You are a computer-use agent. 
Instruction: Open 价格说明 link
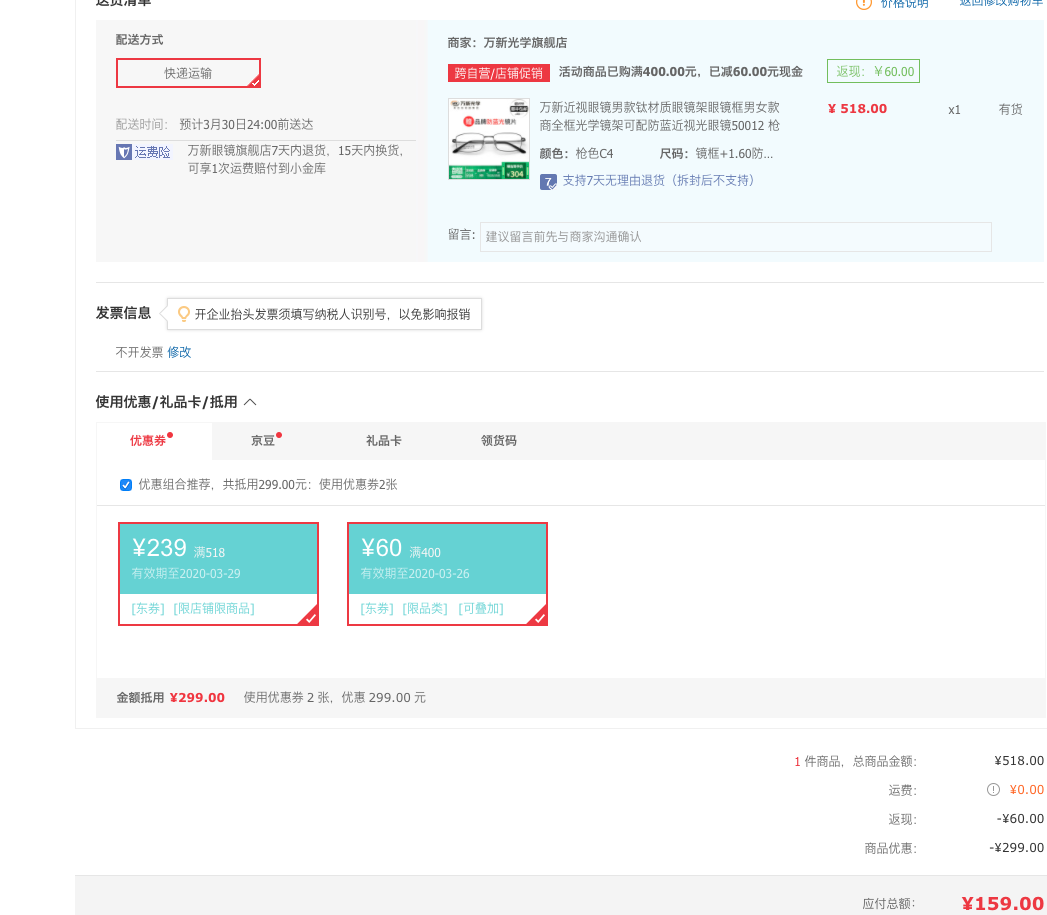click(905, 3)
